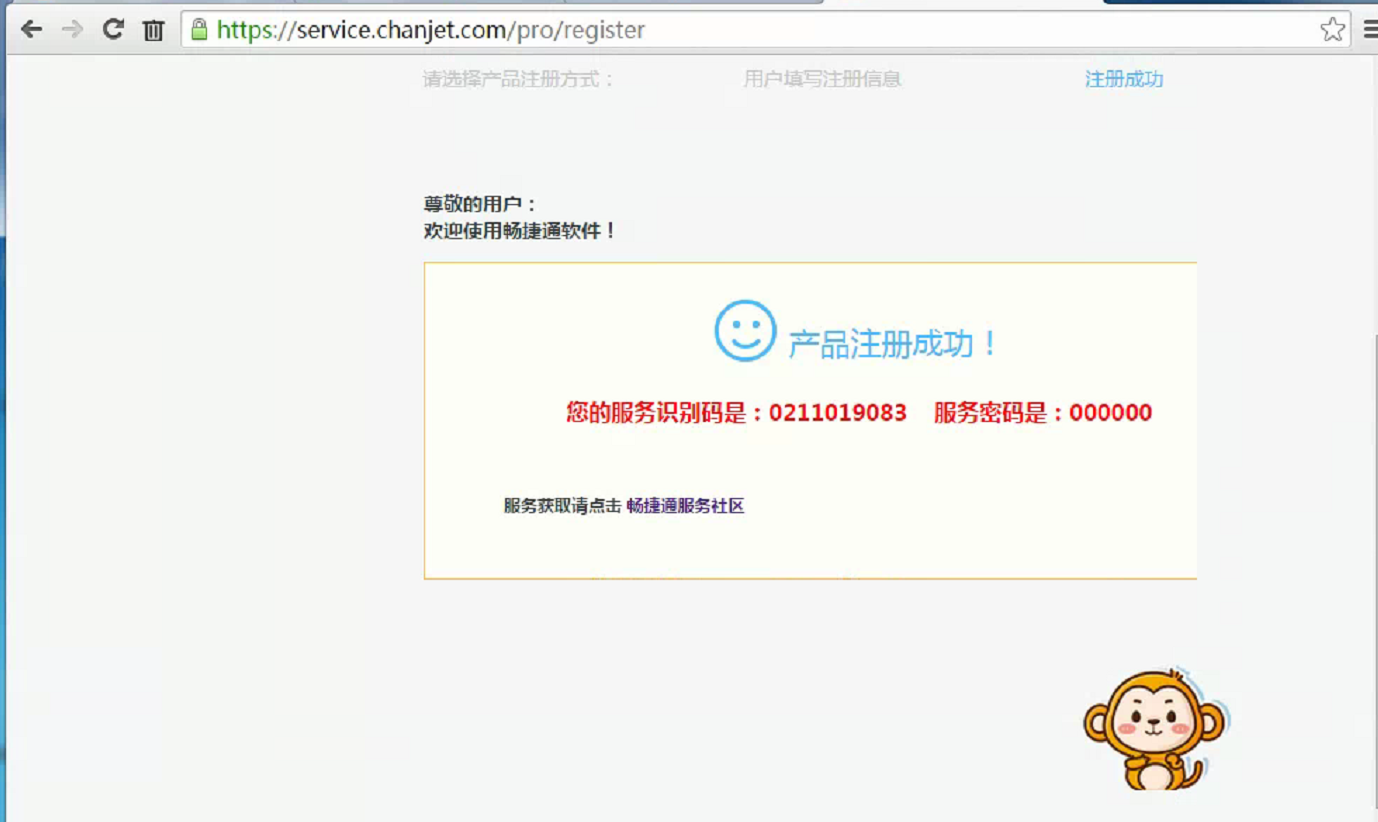
Task: Click the 产品注册成功！ heading text
Action: 893,344
